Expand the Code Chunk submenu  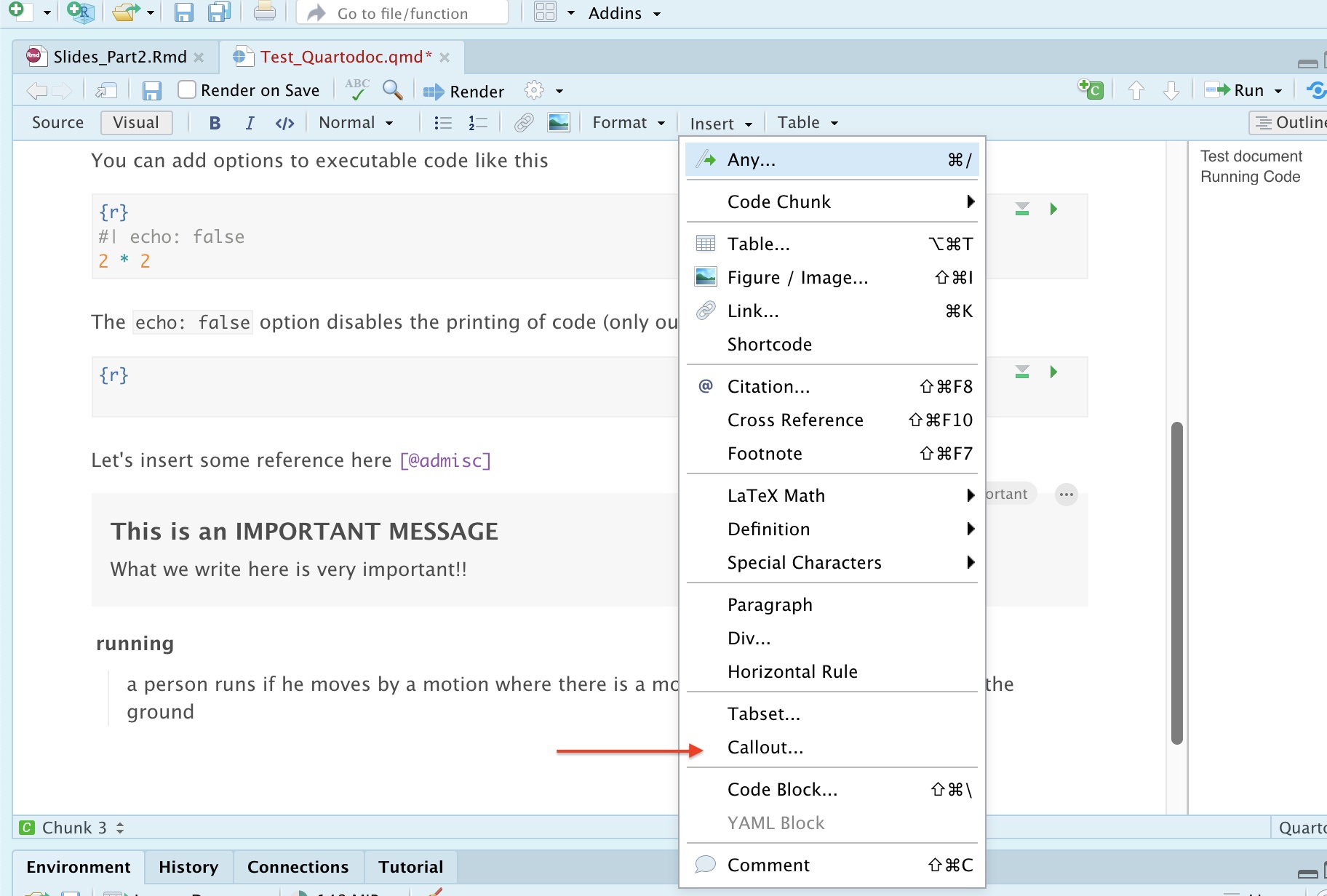(832, 201)
